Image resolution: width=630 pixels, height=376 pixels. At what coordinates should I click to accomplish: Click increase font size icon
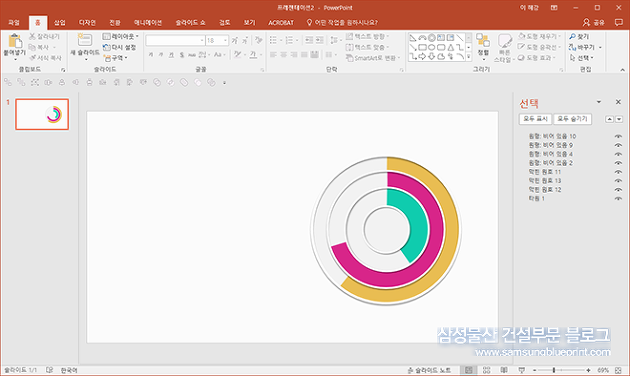coord(235,40)
